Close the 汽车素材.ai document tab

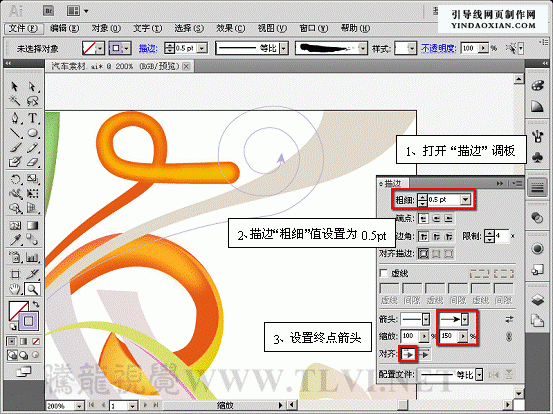pos(187,66)
